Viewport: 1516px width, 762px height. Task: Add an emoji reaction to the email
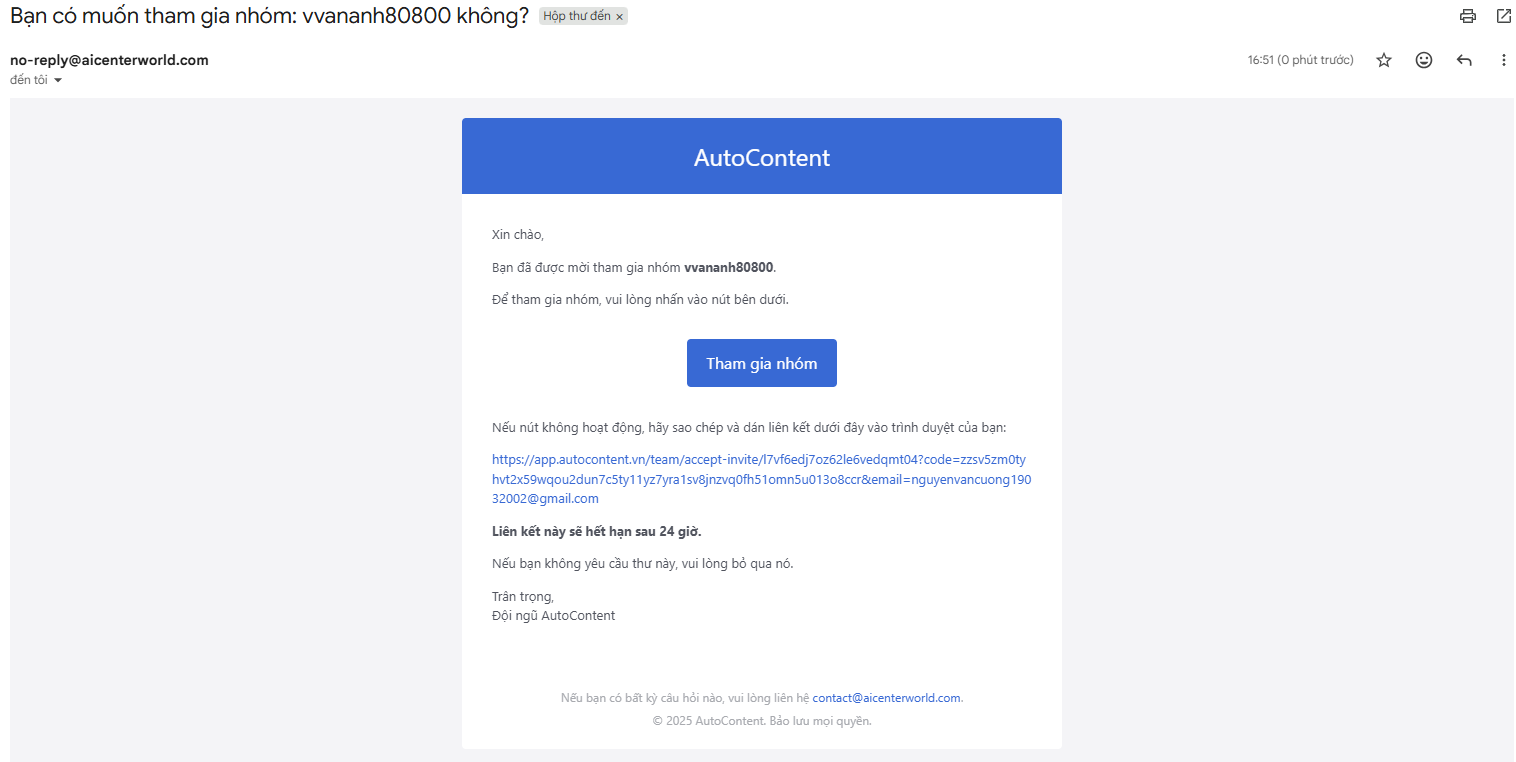1424,60
